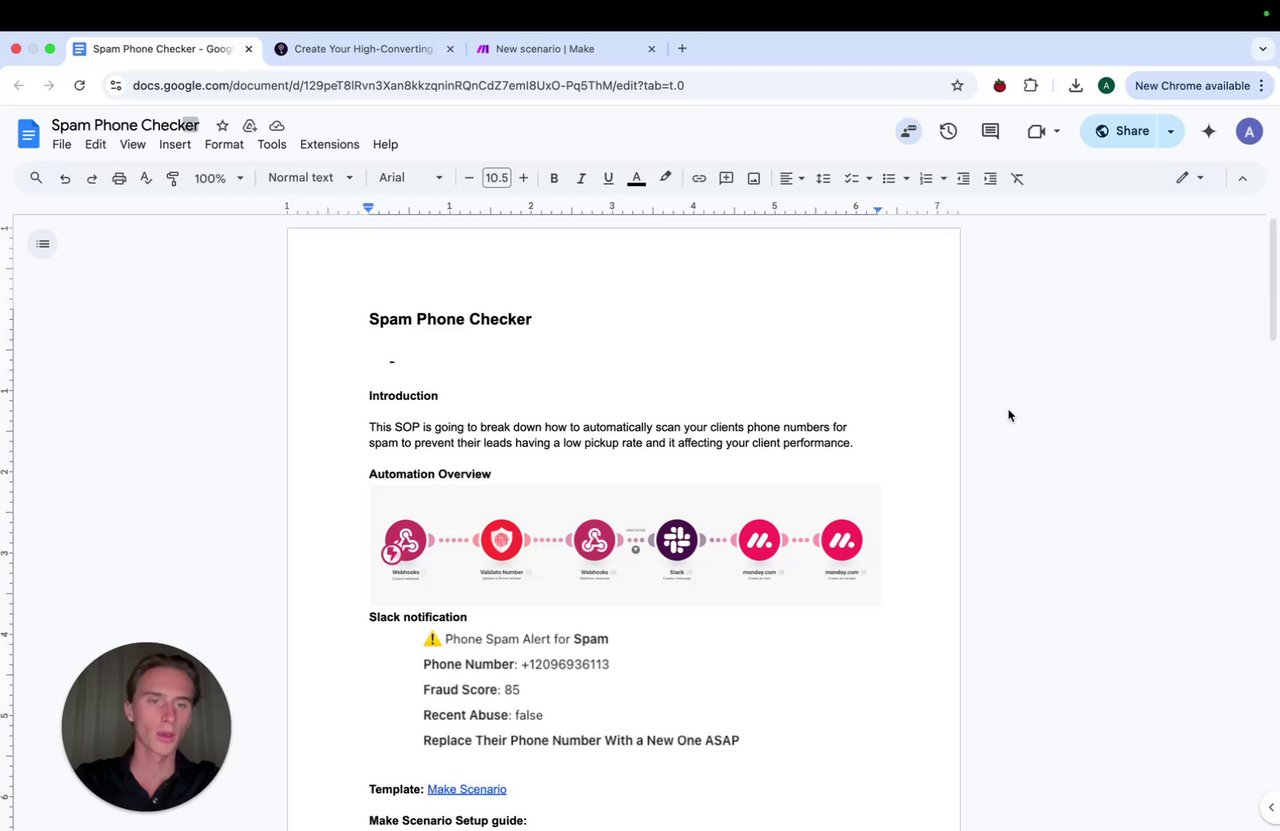1280x831 pixels.
Task: Activate the paint format tool
Action: pos(173,178)
